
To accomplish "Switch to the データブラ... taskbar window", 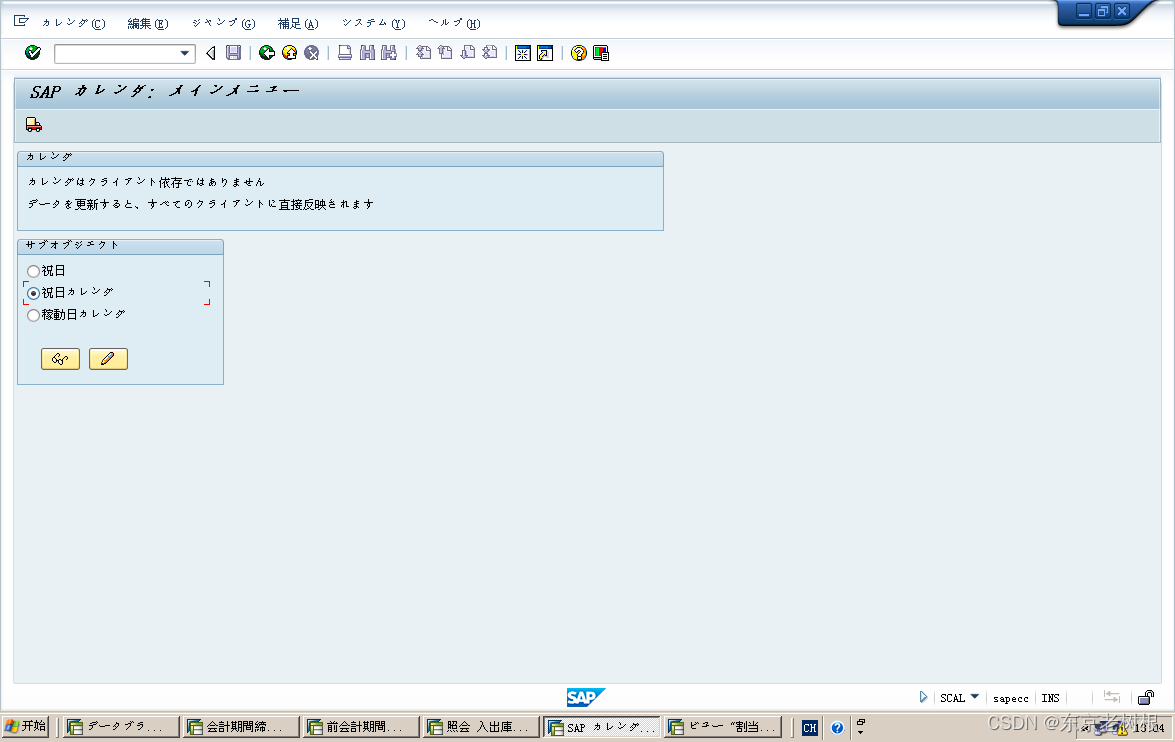I will tap(121, 726).
